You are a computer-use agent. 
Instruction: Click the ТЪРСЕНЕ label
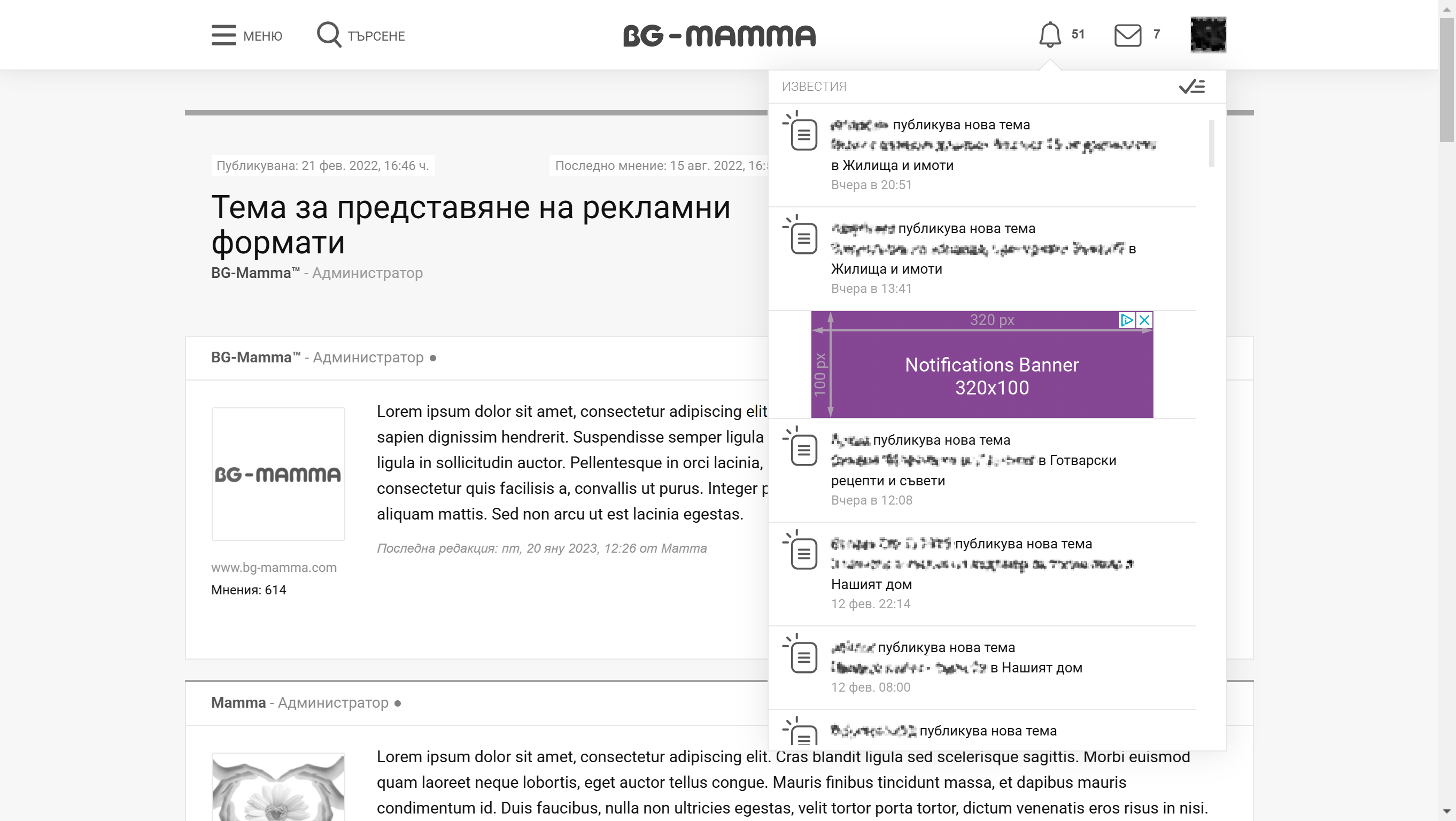click(x=376, y=36)
